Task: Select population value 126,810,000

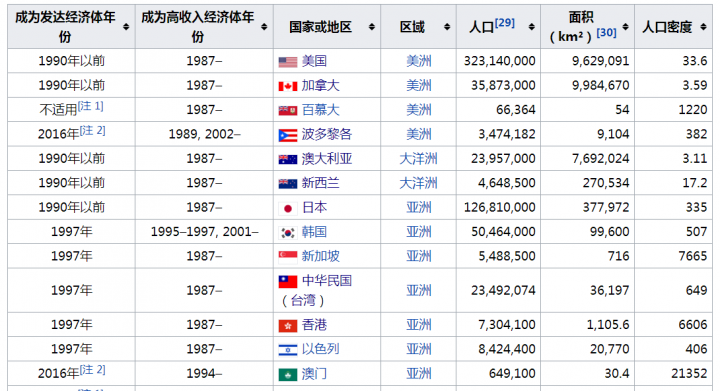Action: tap(500, 207)
